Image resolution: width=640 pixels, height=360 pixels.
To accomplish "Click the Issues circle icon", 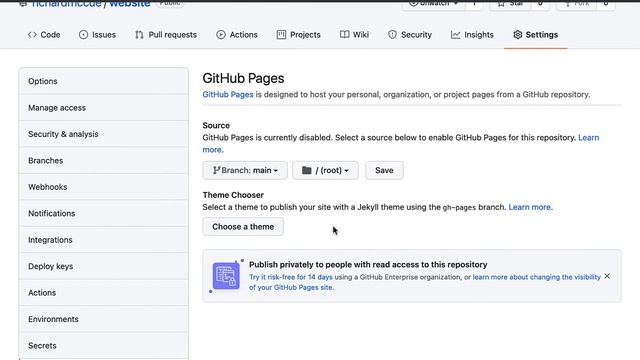I will coord(83,35).
